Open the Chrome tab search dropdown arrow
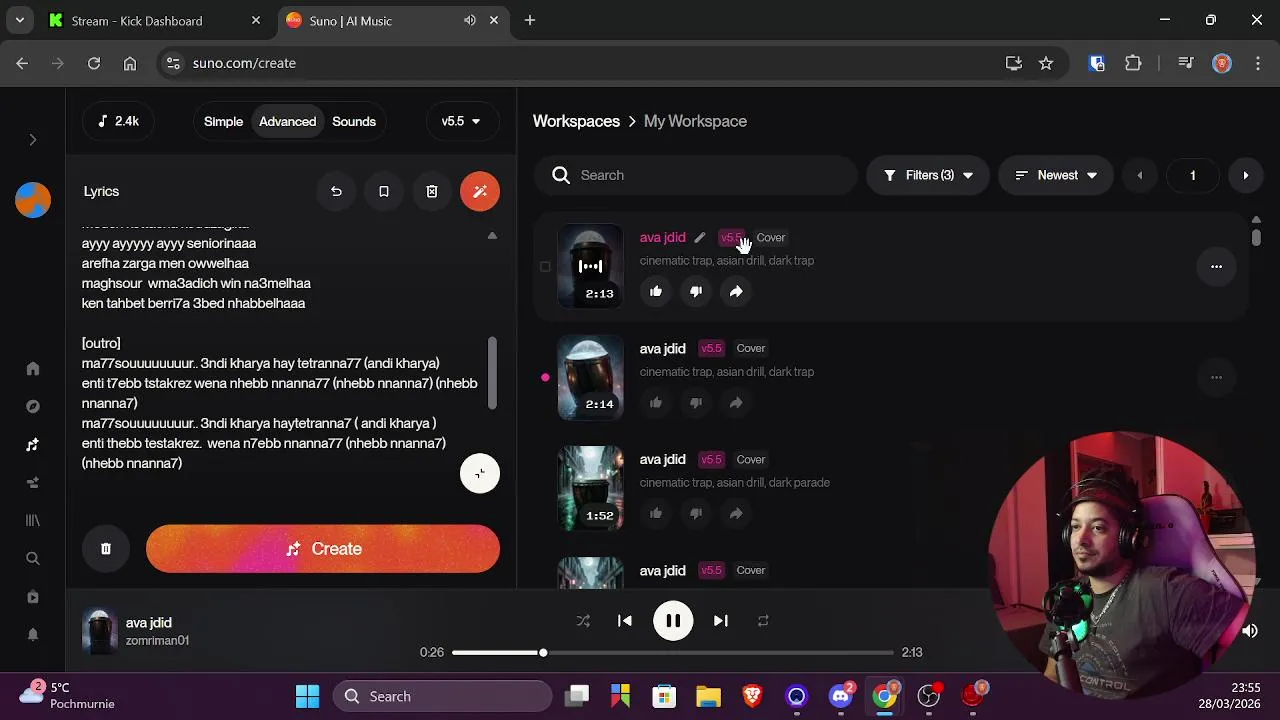Viewport: 1280px width, 720px height. pyautogui.click(x=19, y=20)
